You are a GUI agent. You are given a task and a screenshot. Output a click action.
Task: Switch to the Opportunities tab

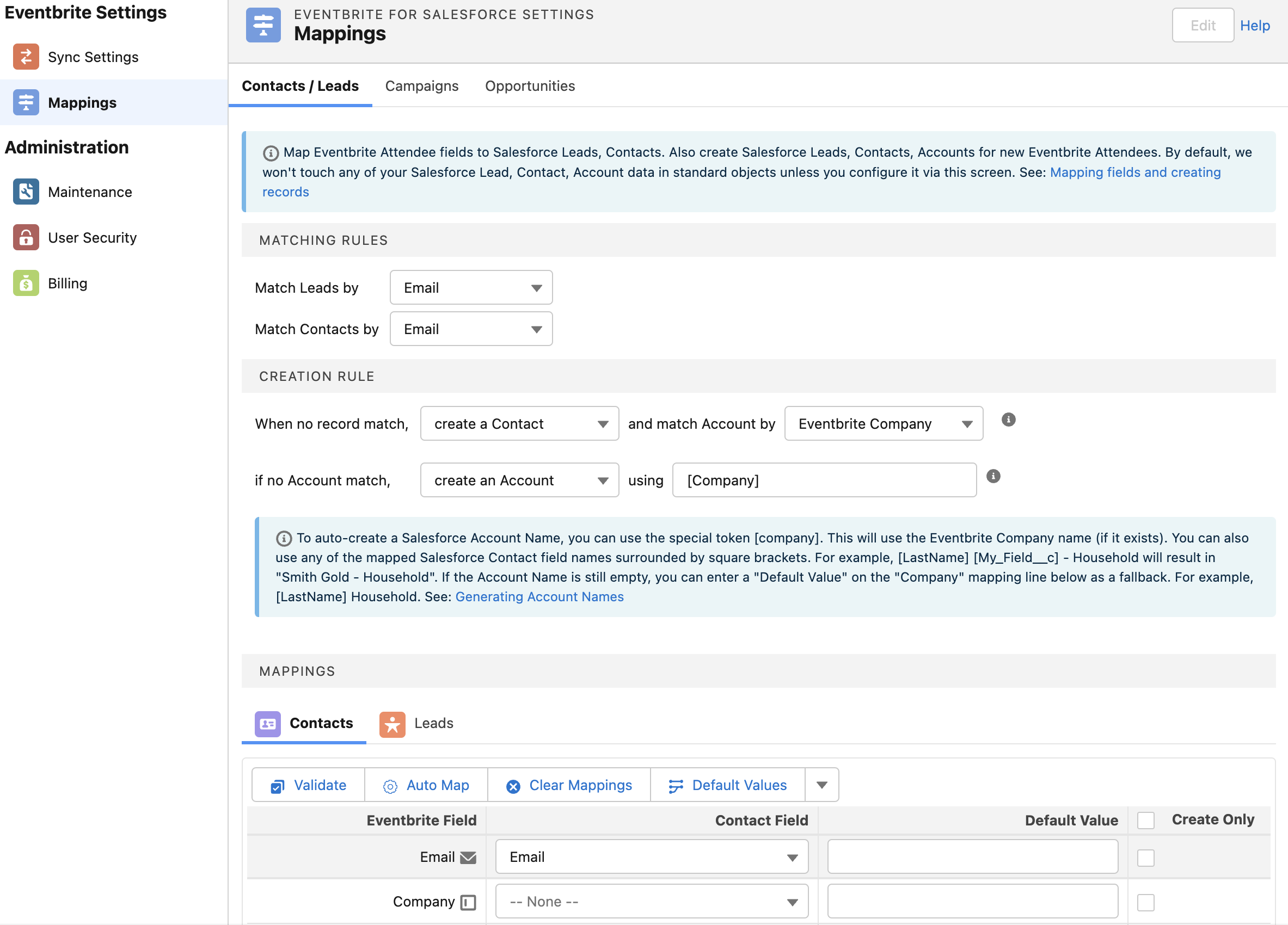[x=529, y=85]
